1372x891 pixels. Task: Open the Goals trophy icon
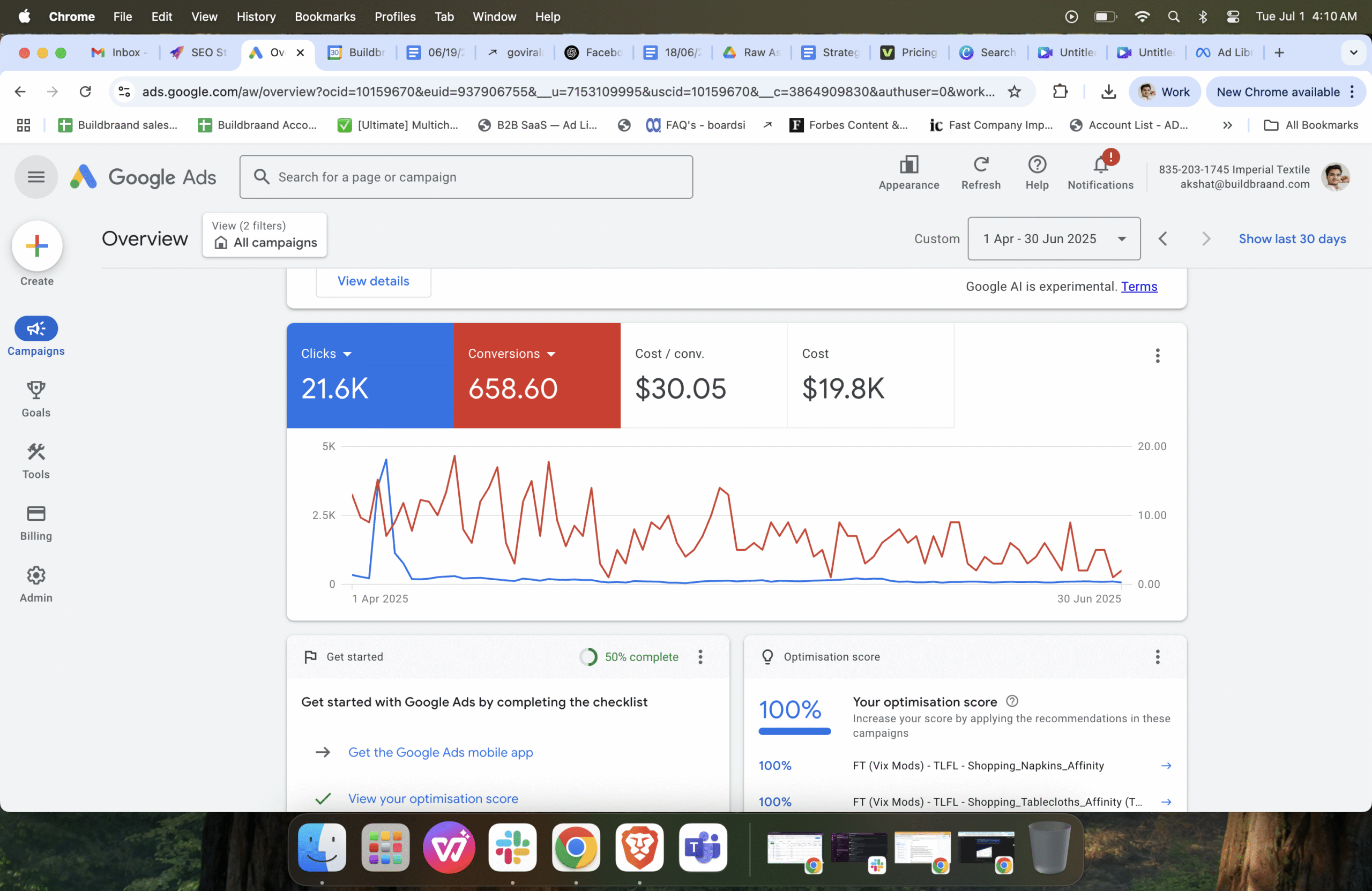(x=36, y=391)
